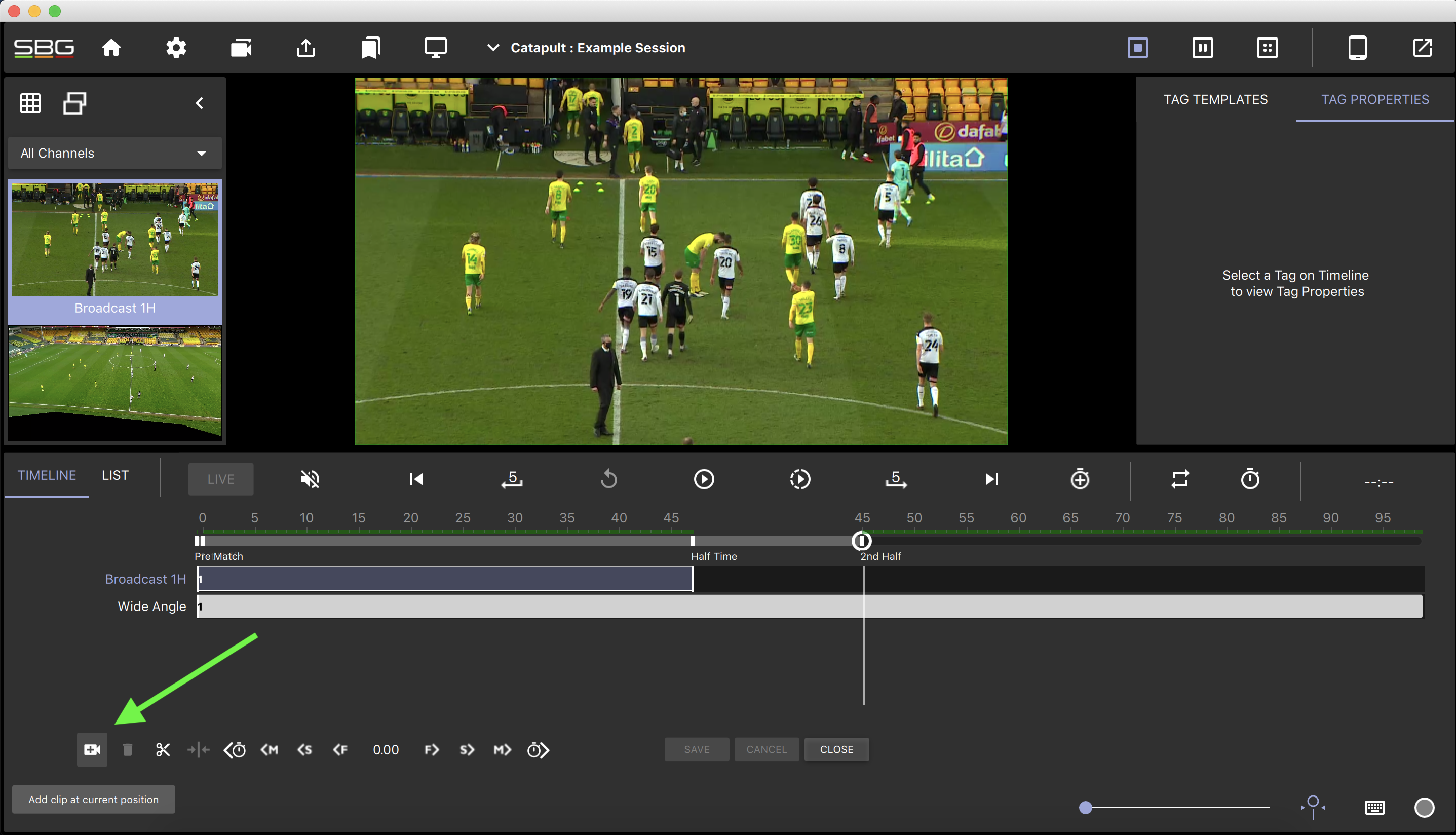Click the SAVE button
Viewport: 1456px width, 835px height.
(x=697, y=749)
